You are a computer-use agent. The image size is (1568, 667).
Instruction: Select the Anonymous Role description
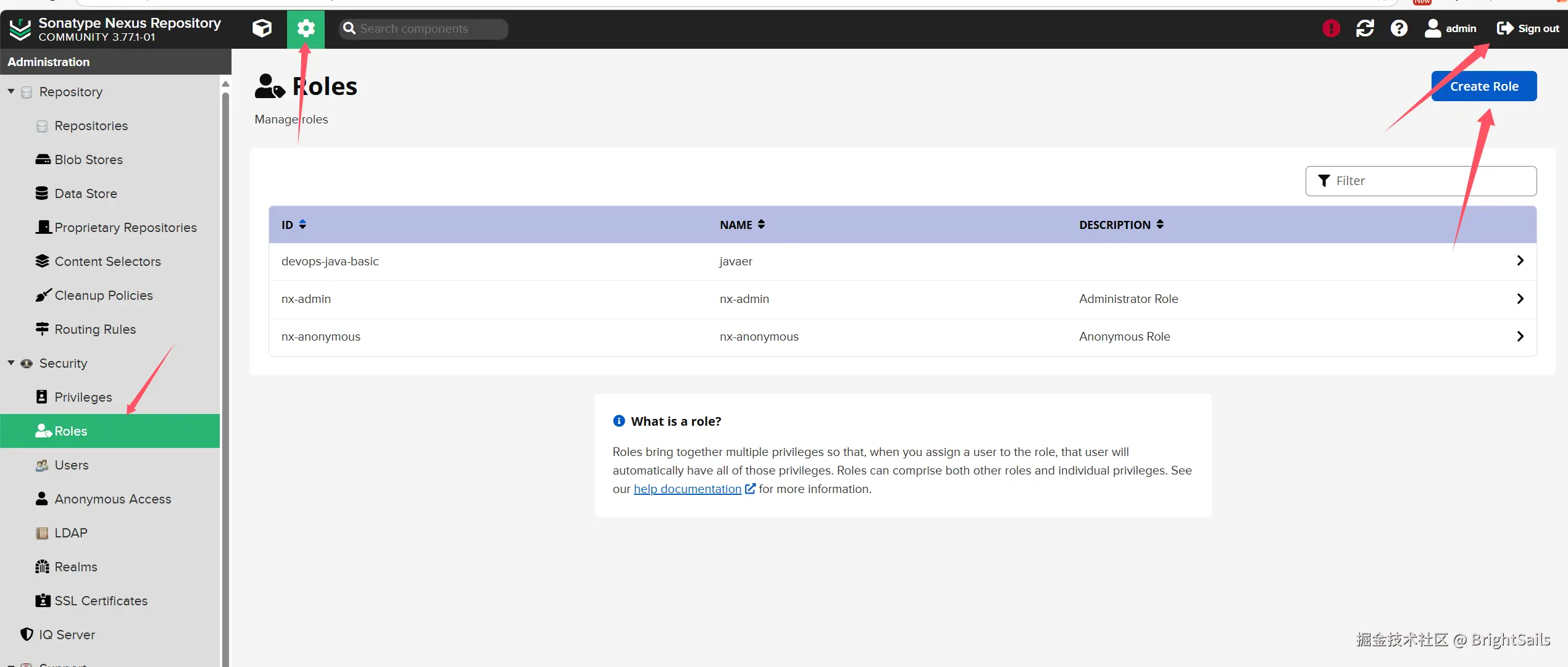click(x=1124, y=337)
